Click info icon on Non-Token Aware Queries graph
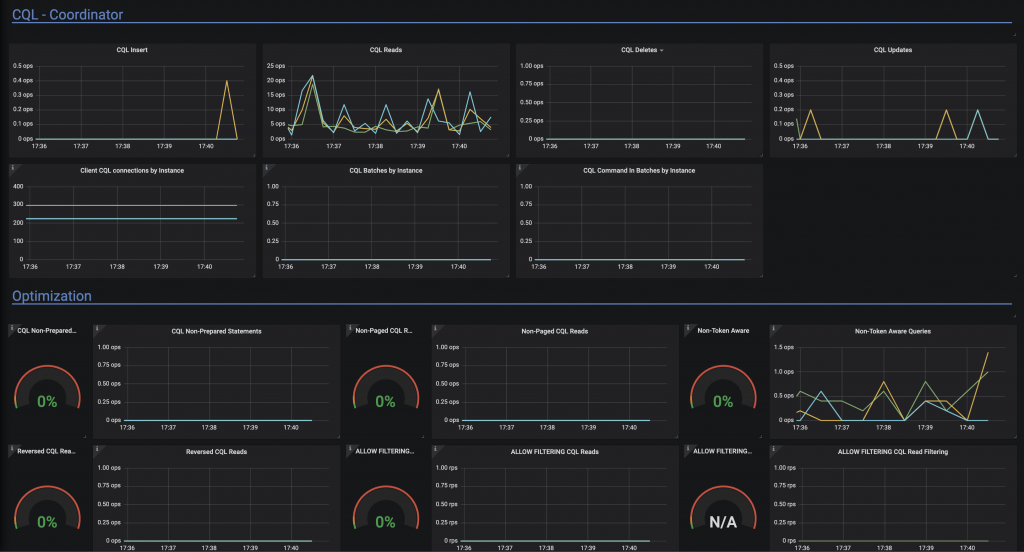The image size is (1024, 552). (x=773, y=328)
